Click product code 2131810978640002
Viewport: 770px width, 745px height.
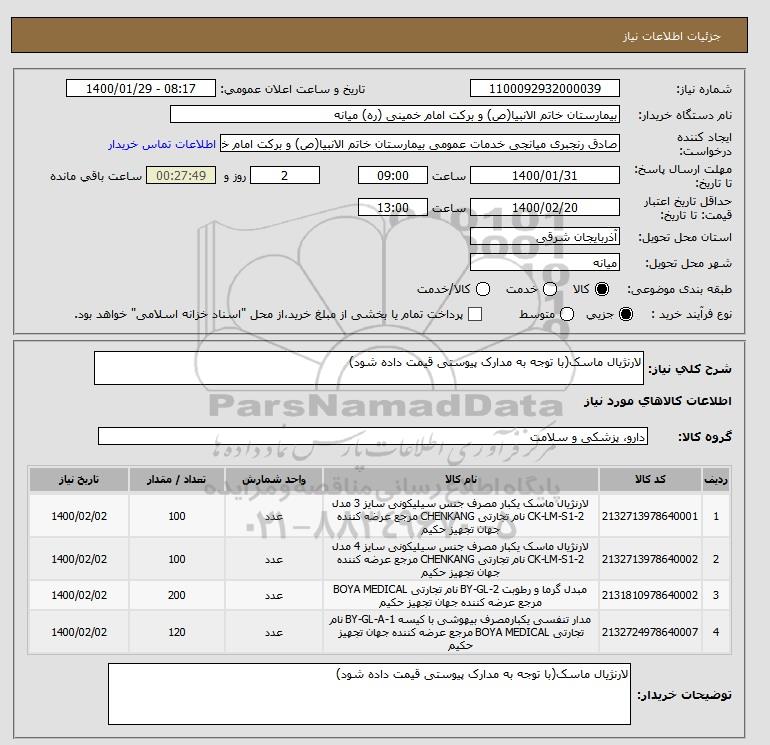650,595
